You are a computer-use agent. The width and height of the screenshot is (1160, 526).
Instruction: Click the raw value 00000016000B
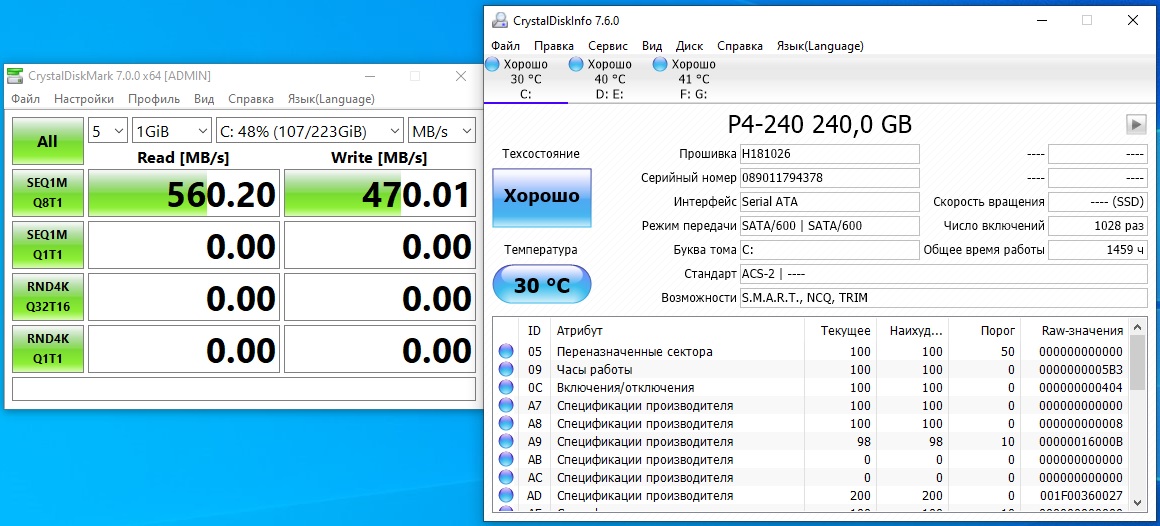(x=1081, y=442)
